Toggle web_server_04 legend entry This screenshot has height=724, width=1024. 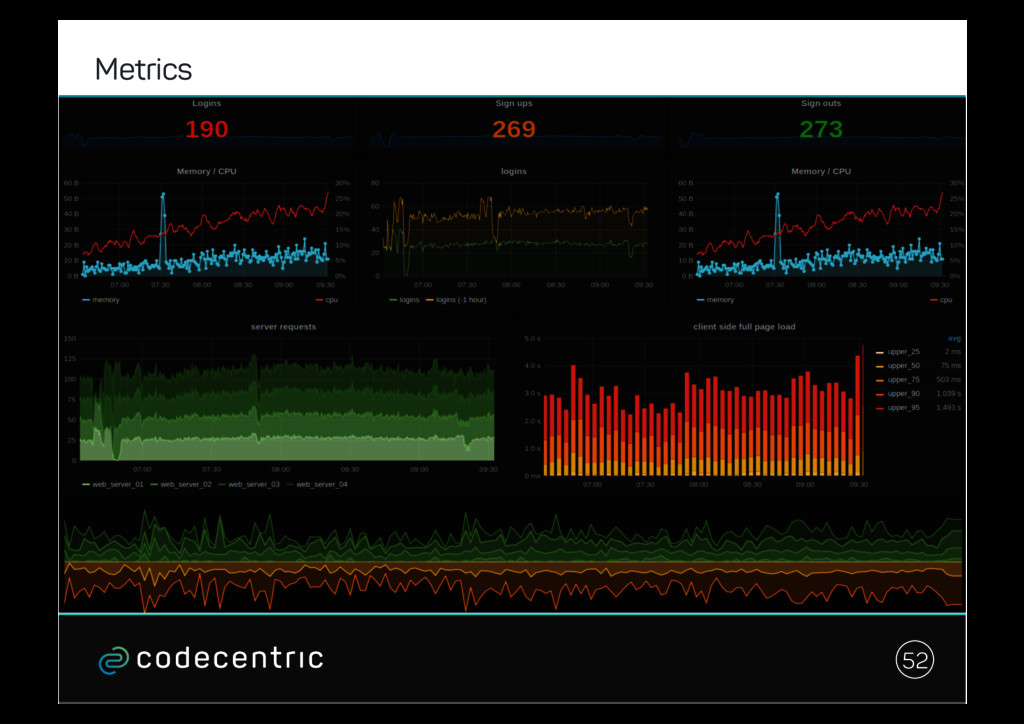[317, 484]
